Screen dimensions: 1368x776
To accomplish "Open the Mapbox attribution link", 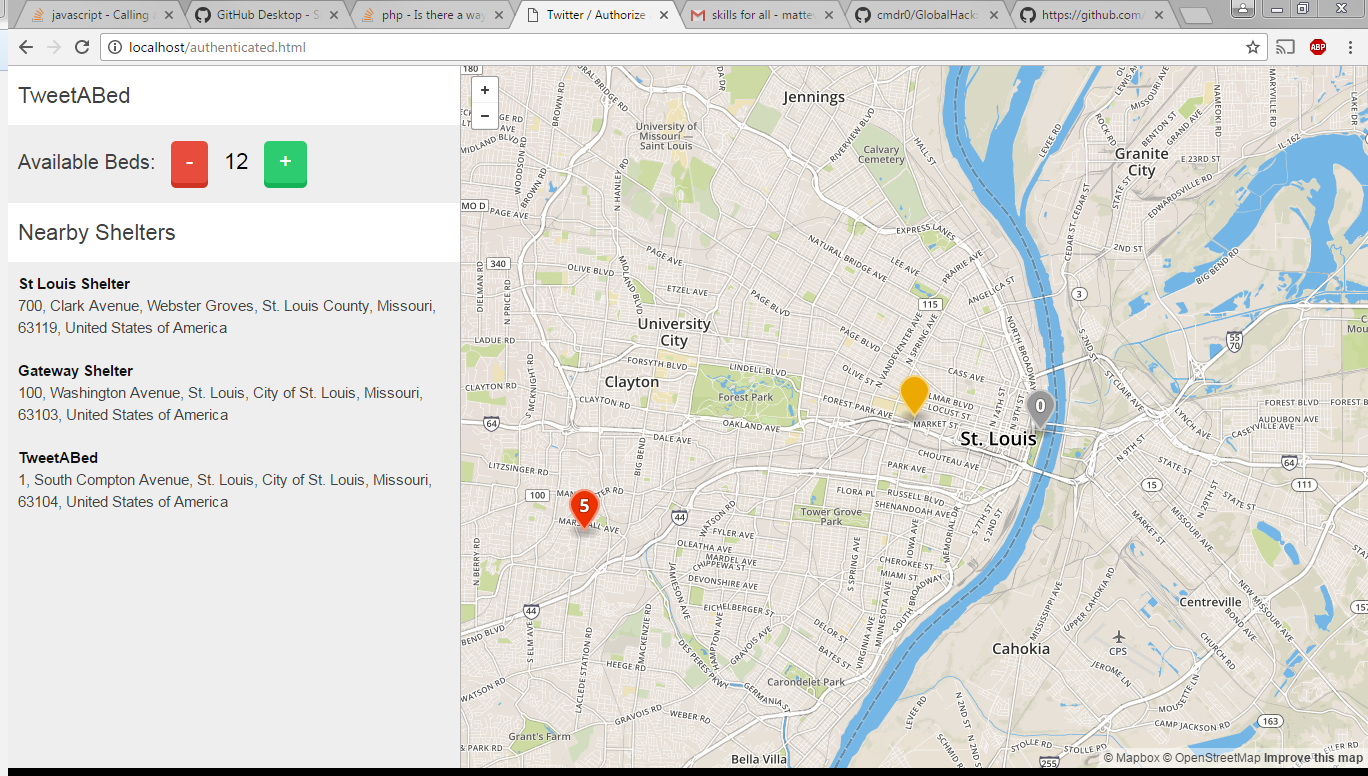I will (1131, 758).
